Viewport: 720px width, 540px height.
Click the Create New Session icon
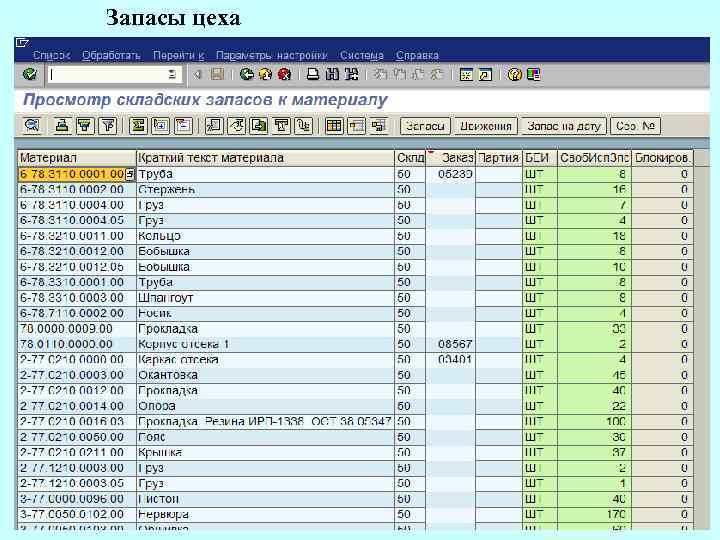click(x=466, y=74)
